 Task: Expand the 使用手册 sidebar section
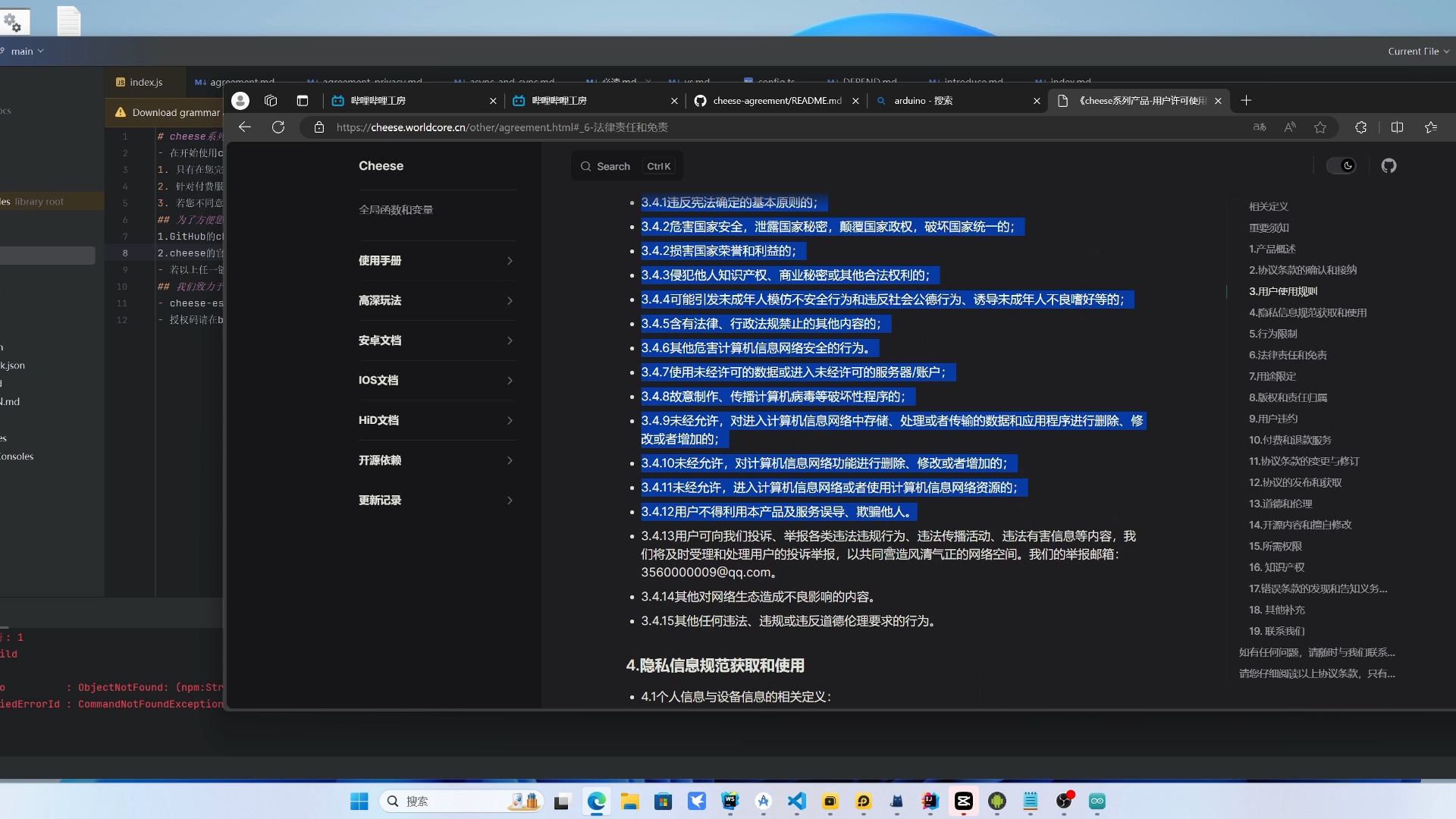click(436, 261)
